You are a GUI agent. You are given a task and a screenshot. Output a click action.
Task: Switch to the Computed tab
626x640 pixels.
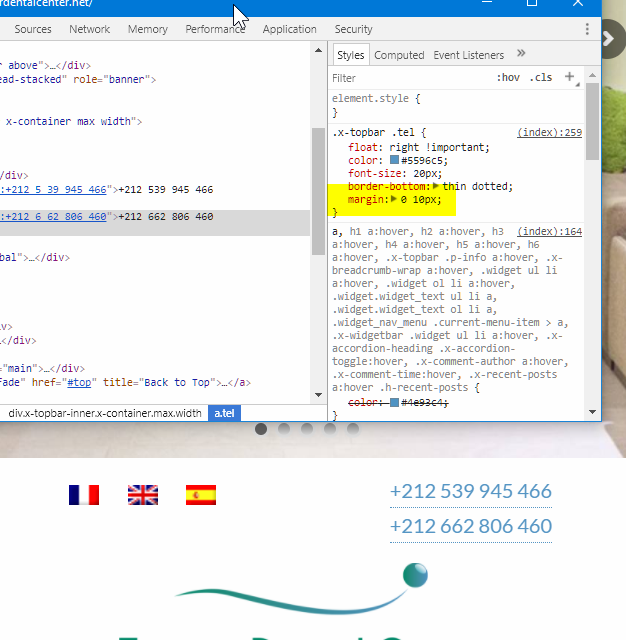(399, 55)
